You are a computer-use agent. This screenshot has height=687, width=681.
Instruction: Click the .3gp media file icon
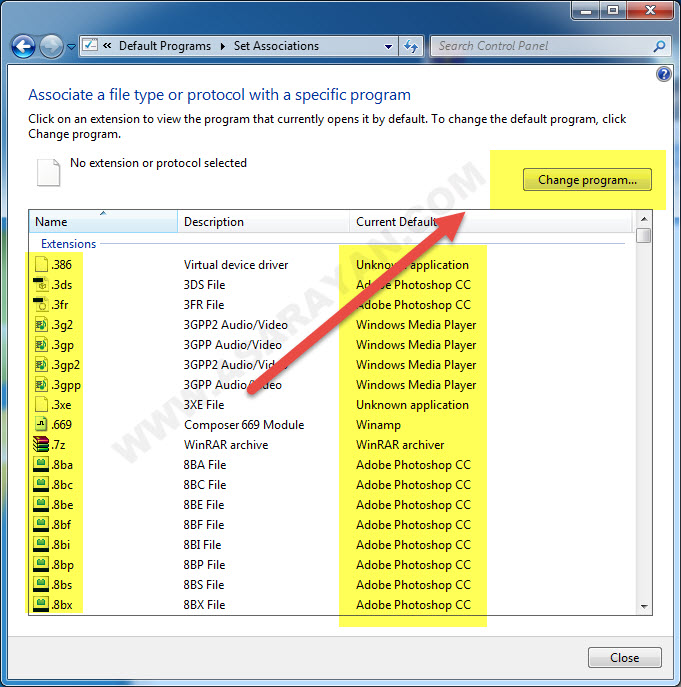41,345
